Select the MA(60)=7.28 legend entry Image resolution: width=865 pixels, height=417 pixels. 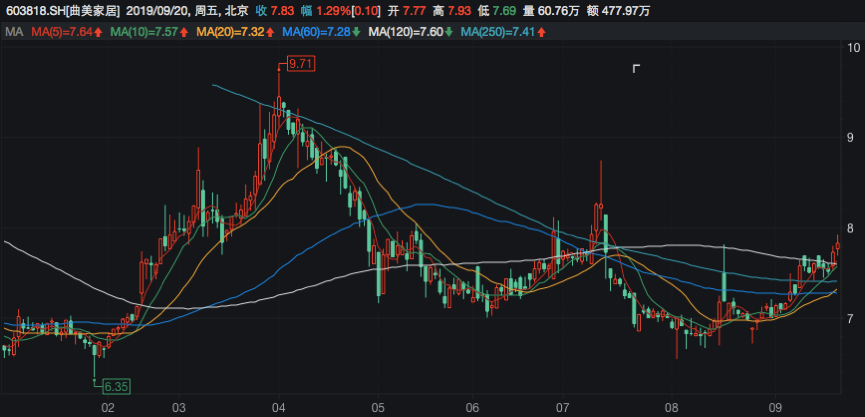[319, 33]
